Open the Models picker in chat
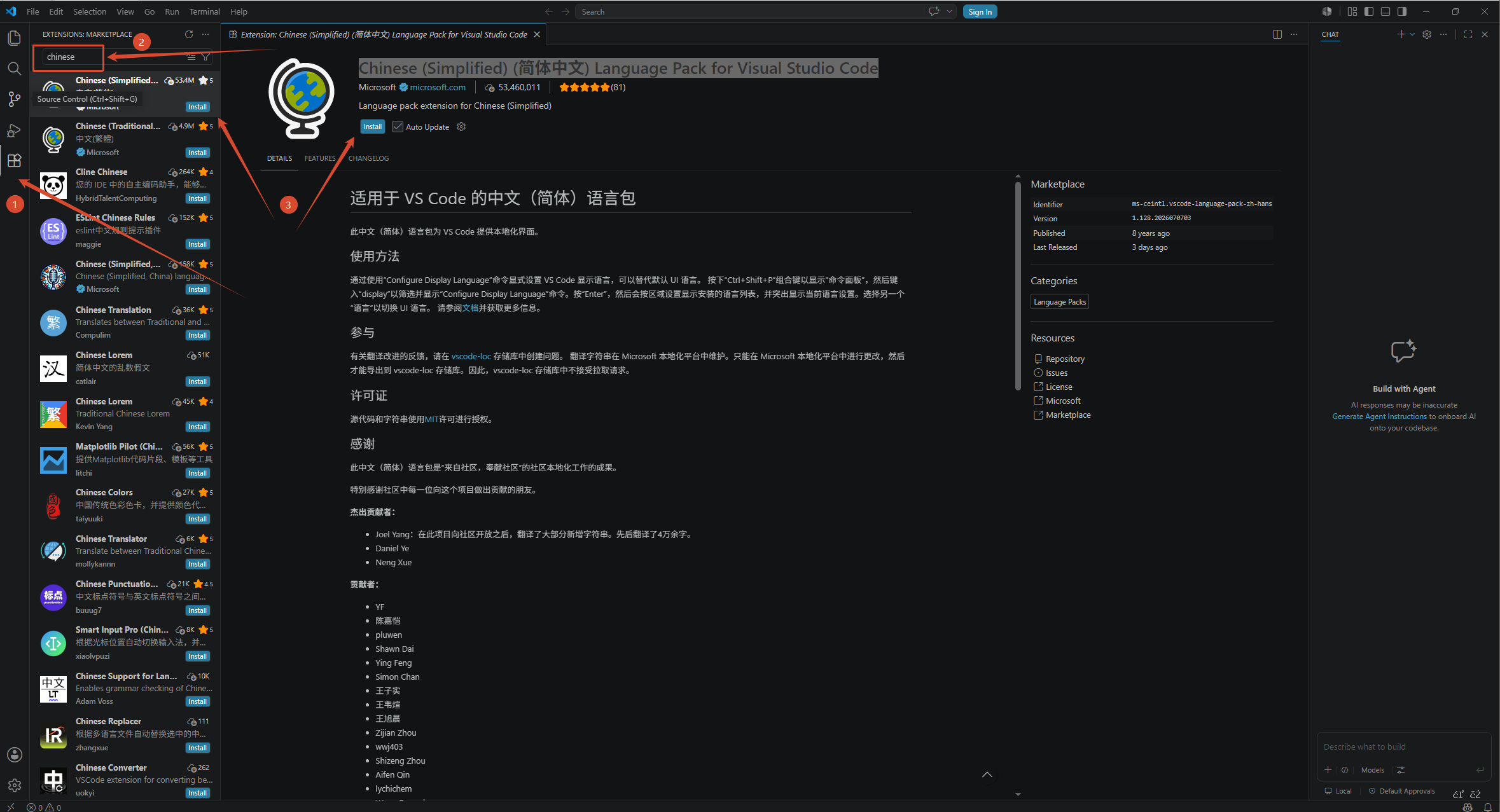Image resolution: width=1500 pixels, height=812 pixels. pos(1372,769)
